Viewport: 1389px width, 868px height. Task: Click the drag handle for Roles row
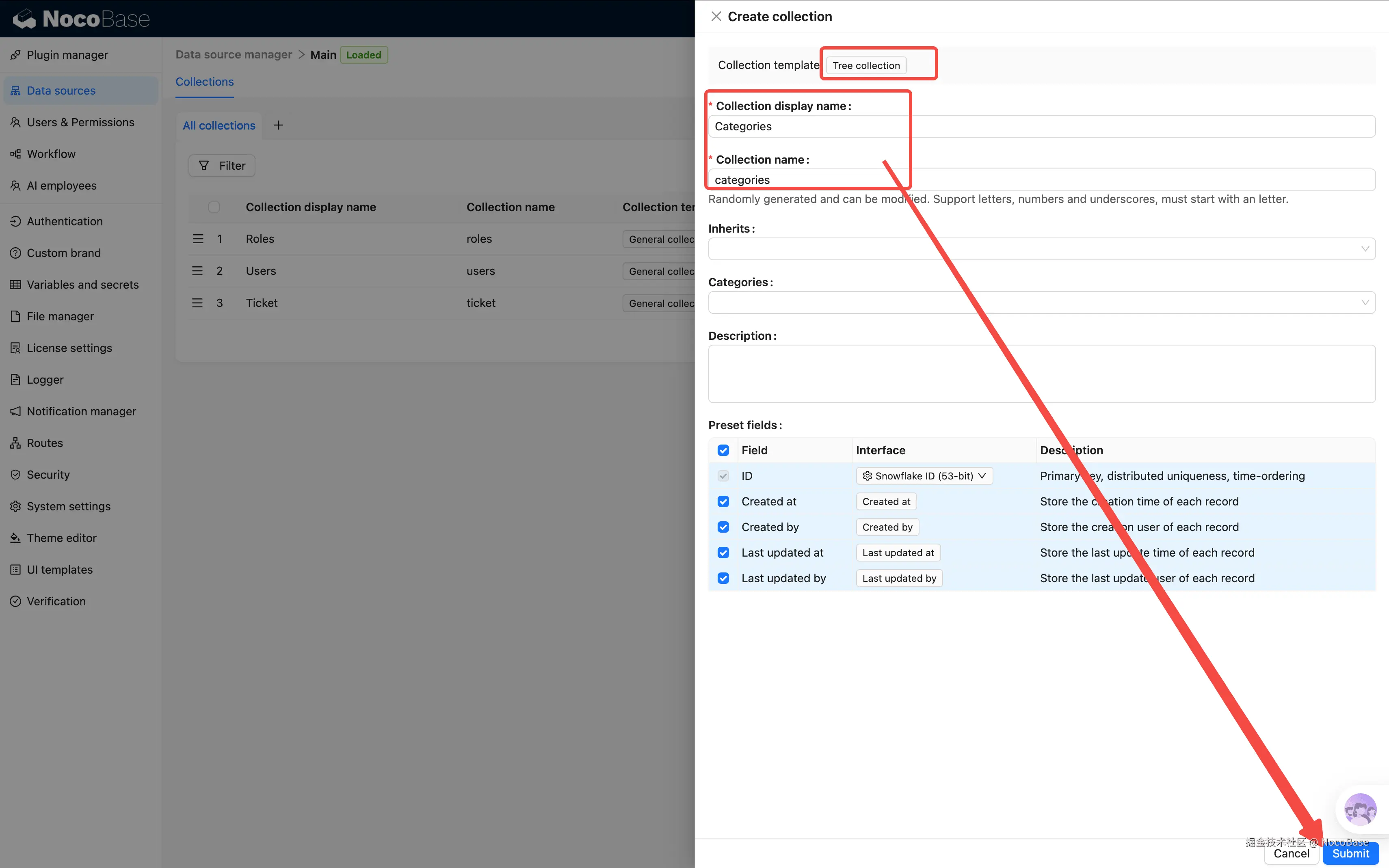pyautogui.click(x=198, y=239)
